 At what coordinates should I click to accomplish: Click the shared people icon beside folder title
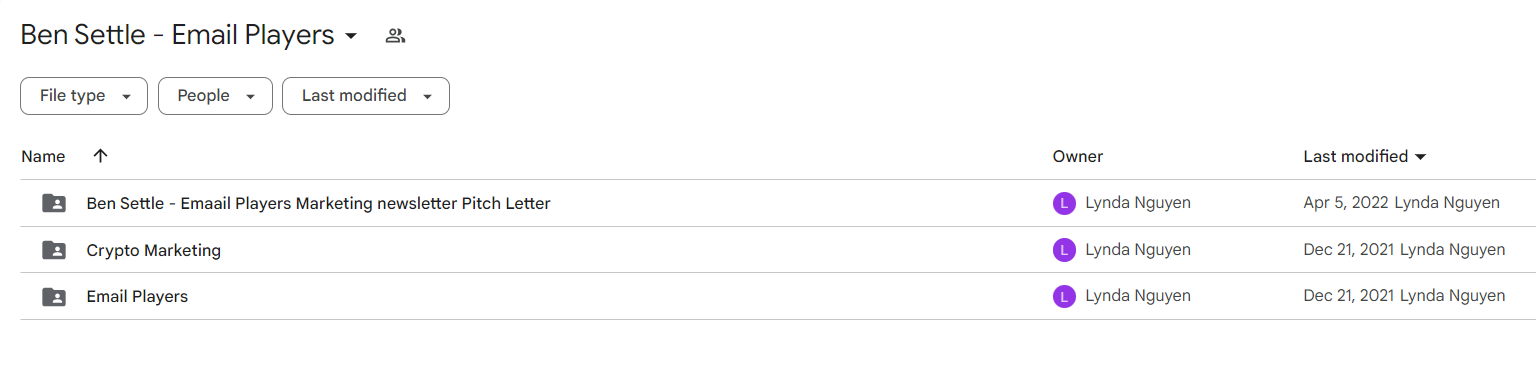coord(395,36)
